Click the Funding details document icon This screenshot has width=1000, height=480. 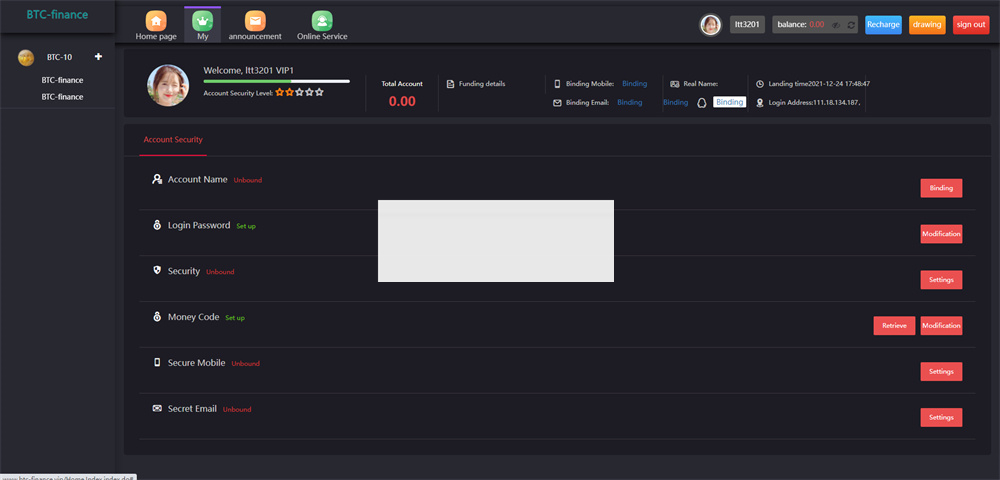[x=450, y=84]
